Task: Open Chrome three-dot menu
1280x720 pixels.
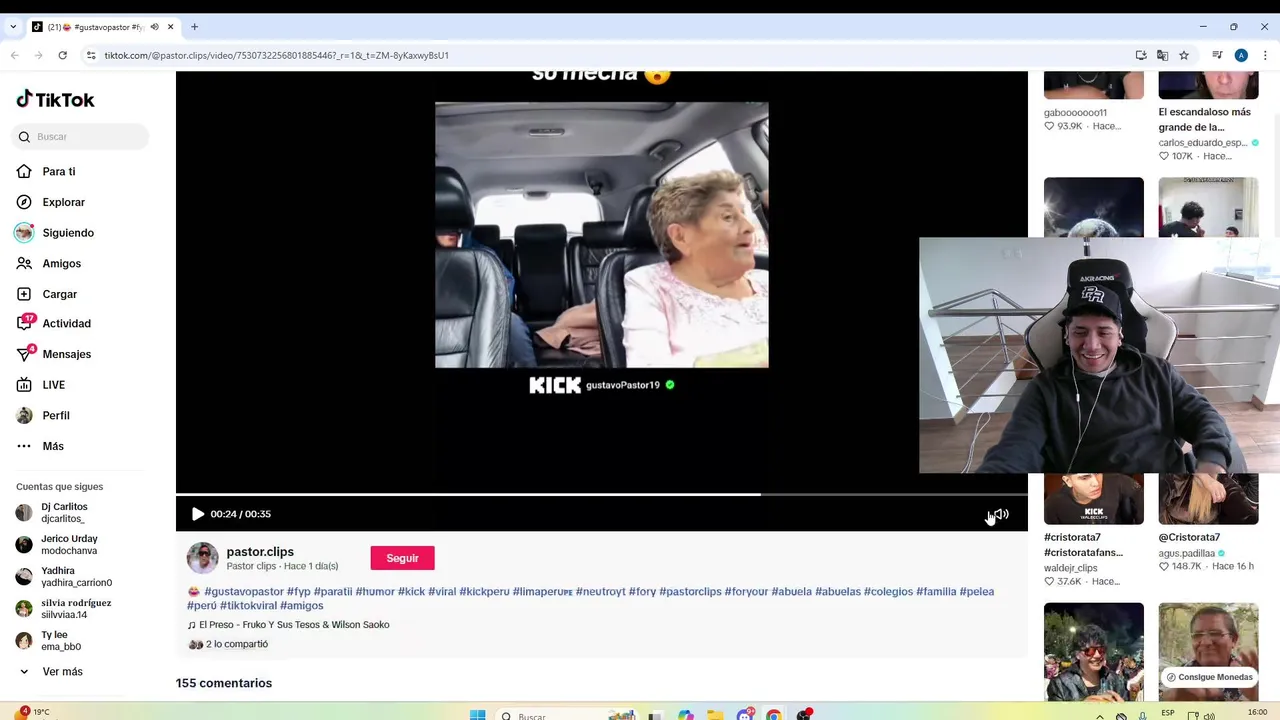Action: (x=1265, y=55)
